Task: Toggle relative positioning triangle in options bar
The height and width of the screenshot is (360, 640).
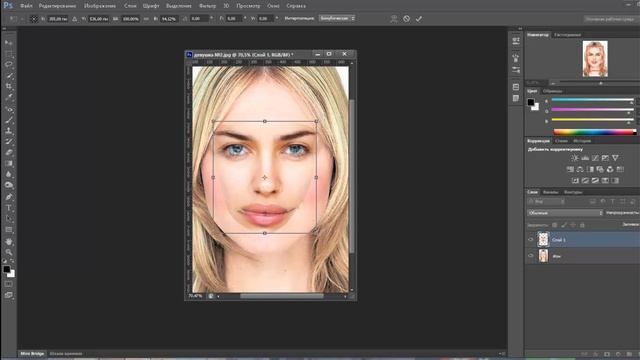Action: [x=74, y=19]
